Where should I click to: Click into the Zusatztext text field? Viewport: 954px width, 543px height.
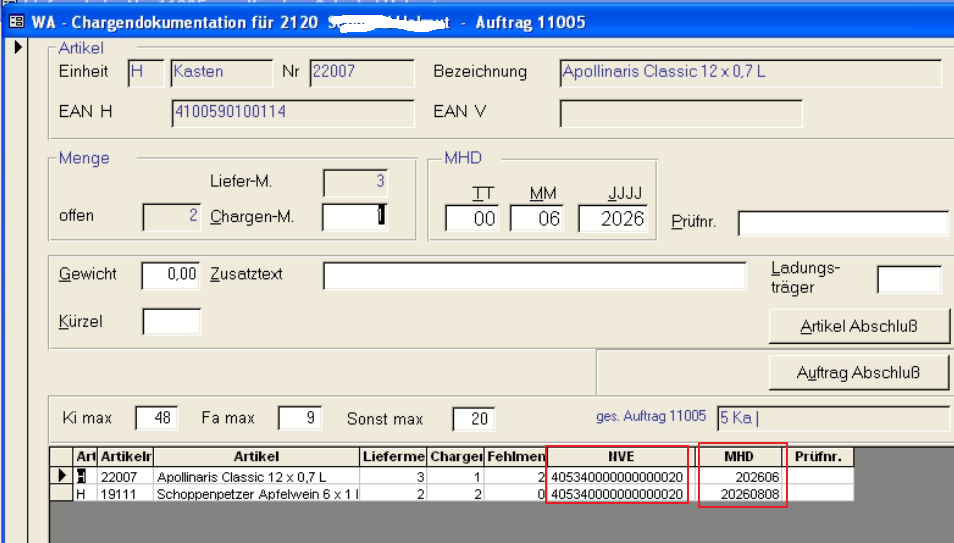click(x=534, y=275)
